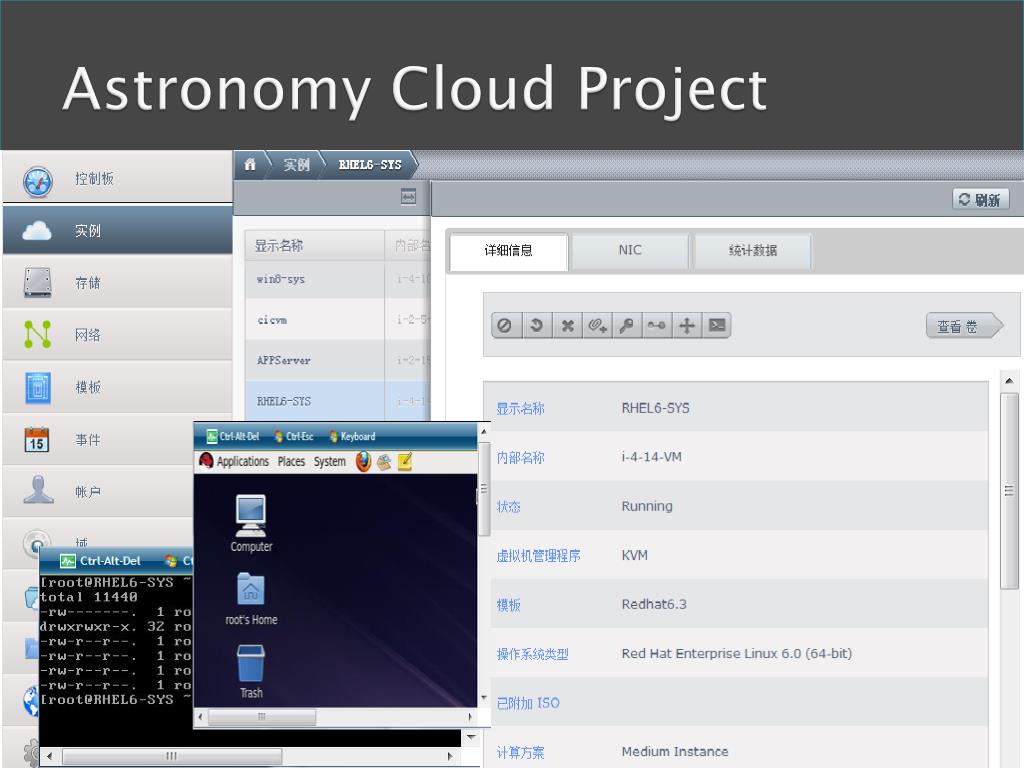Select the 实例 cloud sidebar item
This screenshot has height=768, width=1024.
tap(118, 231)
